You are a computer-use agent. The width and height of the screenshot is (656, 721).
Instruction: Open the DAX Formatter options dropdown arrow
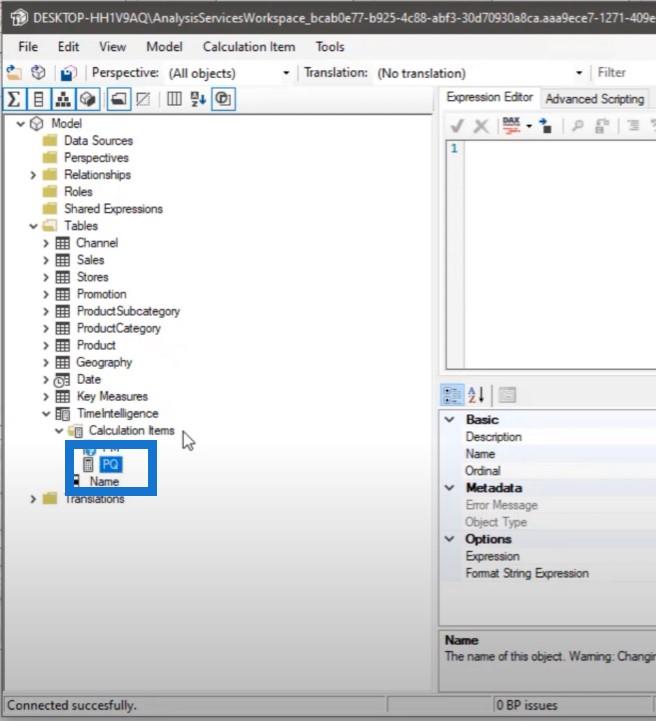(x=529, y=126)
